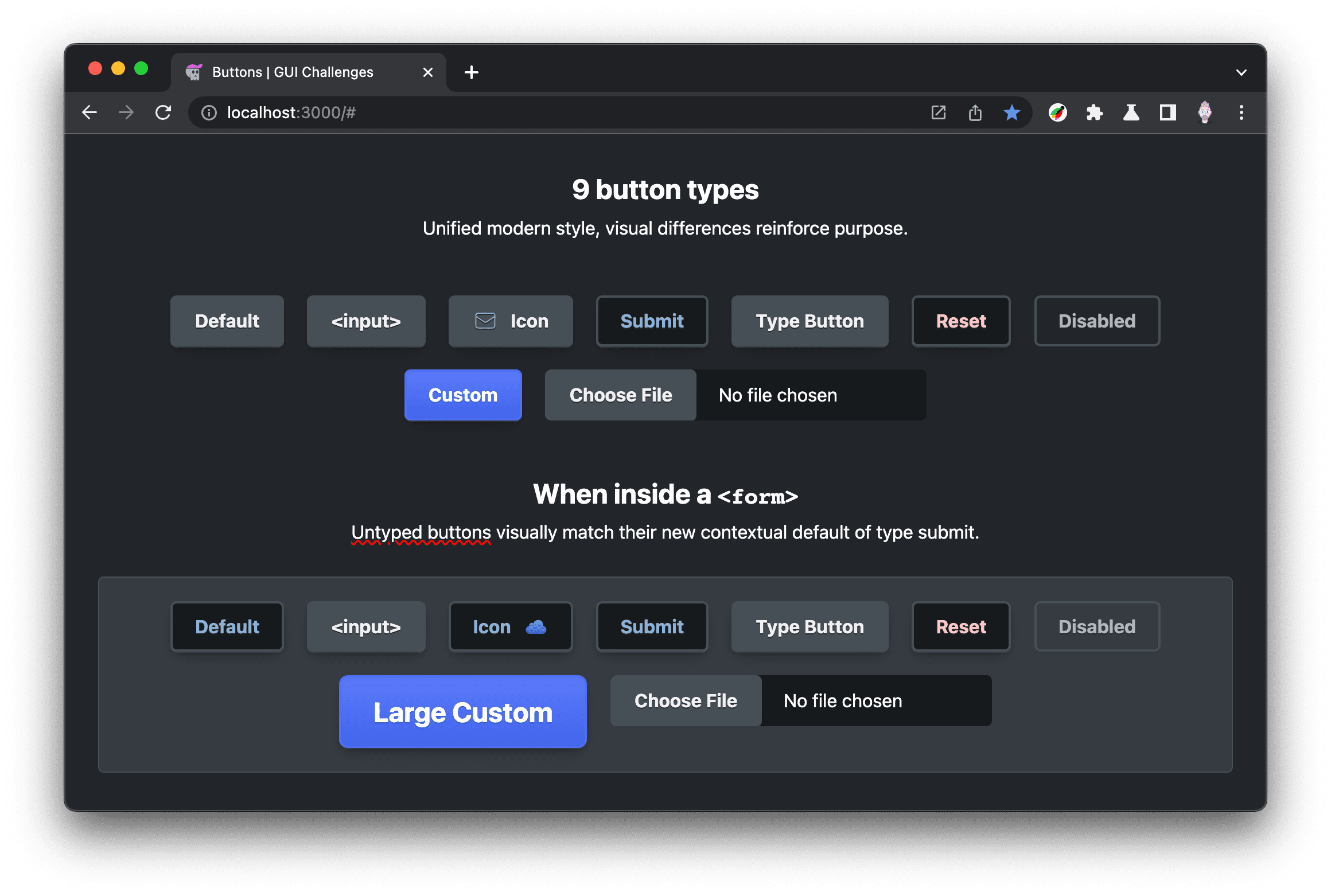This screenshot has width=1331, height=896.
Task: Click the Submit button in top row
Action: [650, 321]
